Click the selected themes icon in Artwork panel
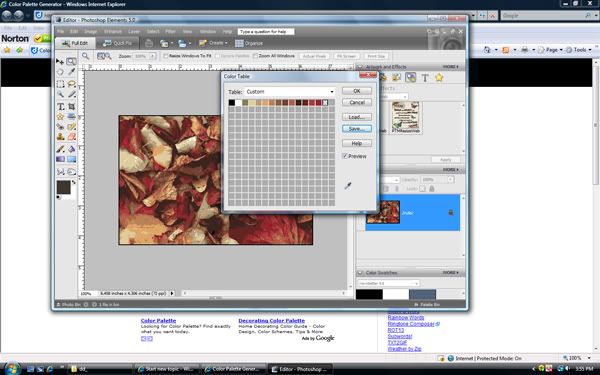 tap(411, 78)
